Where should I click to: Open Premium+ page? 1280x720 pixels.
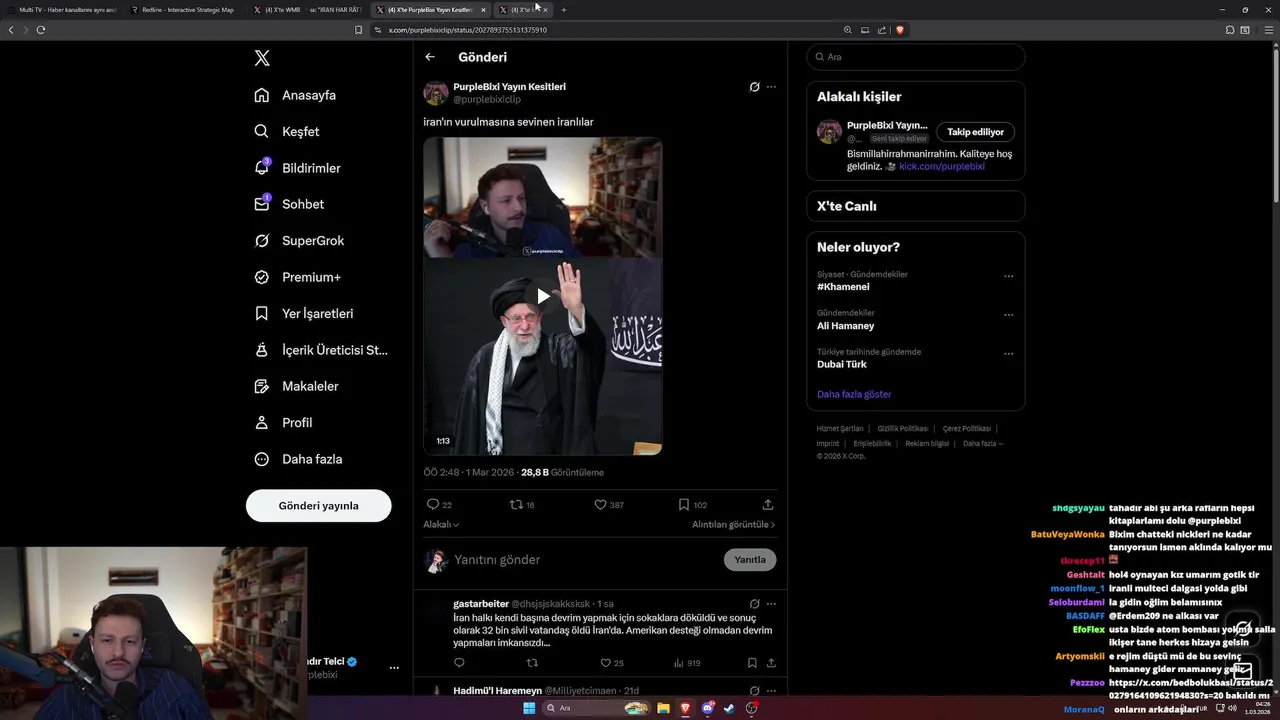(297, 277)
